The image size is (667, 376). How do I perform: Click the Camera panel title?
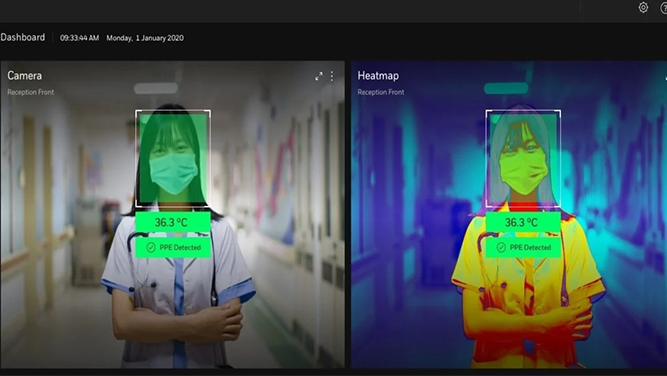click(x=25, y=76)
